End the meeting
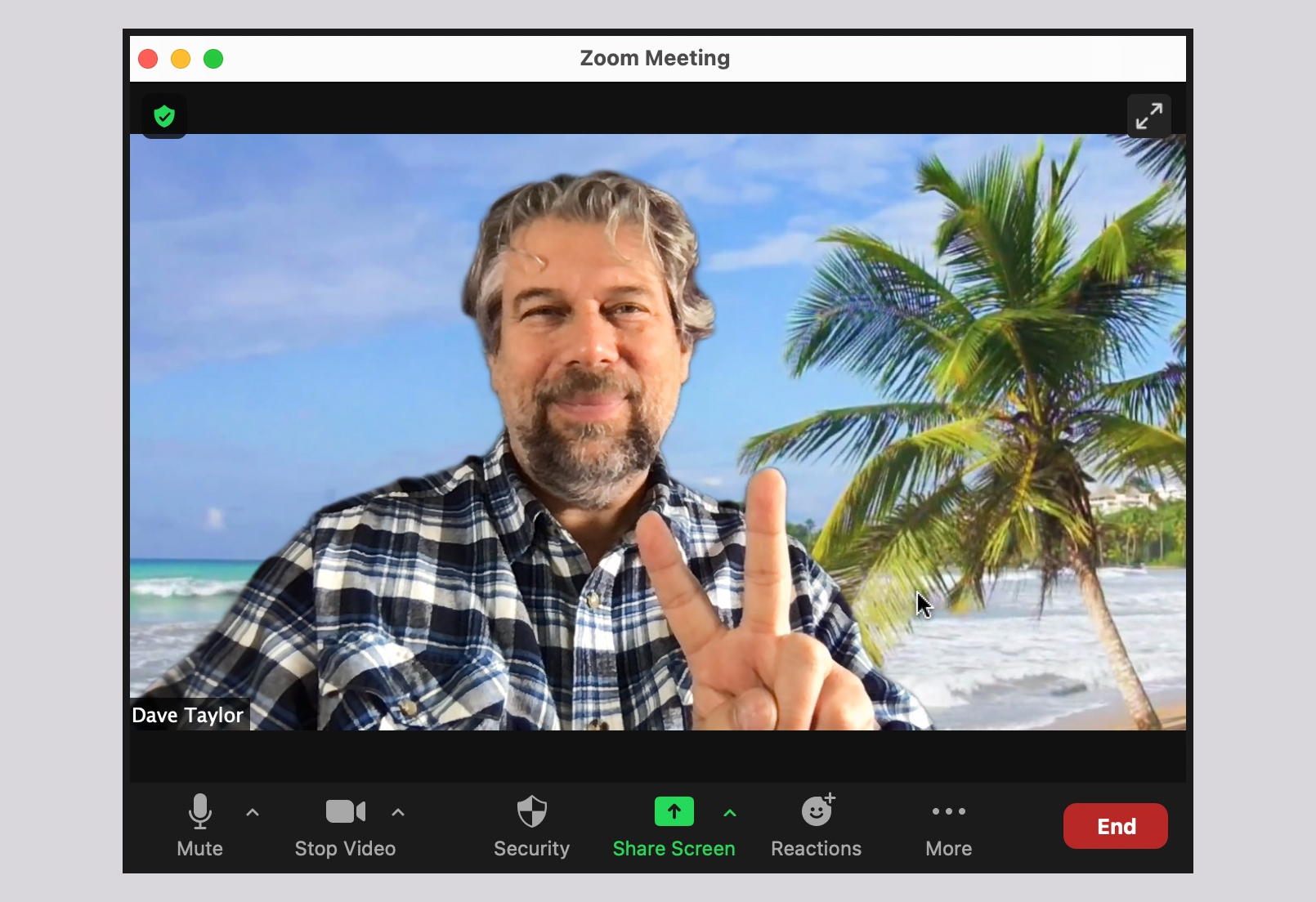This screenshot has width=1316, height=902. [x=1115, y=825]
